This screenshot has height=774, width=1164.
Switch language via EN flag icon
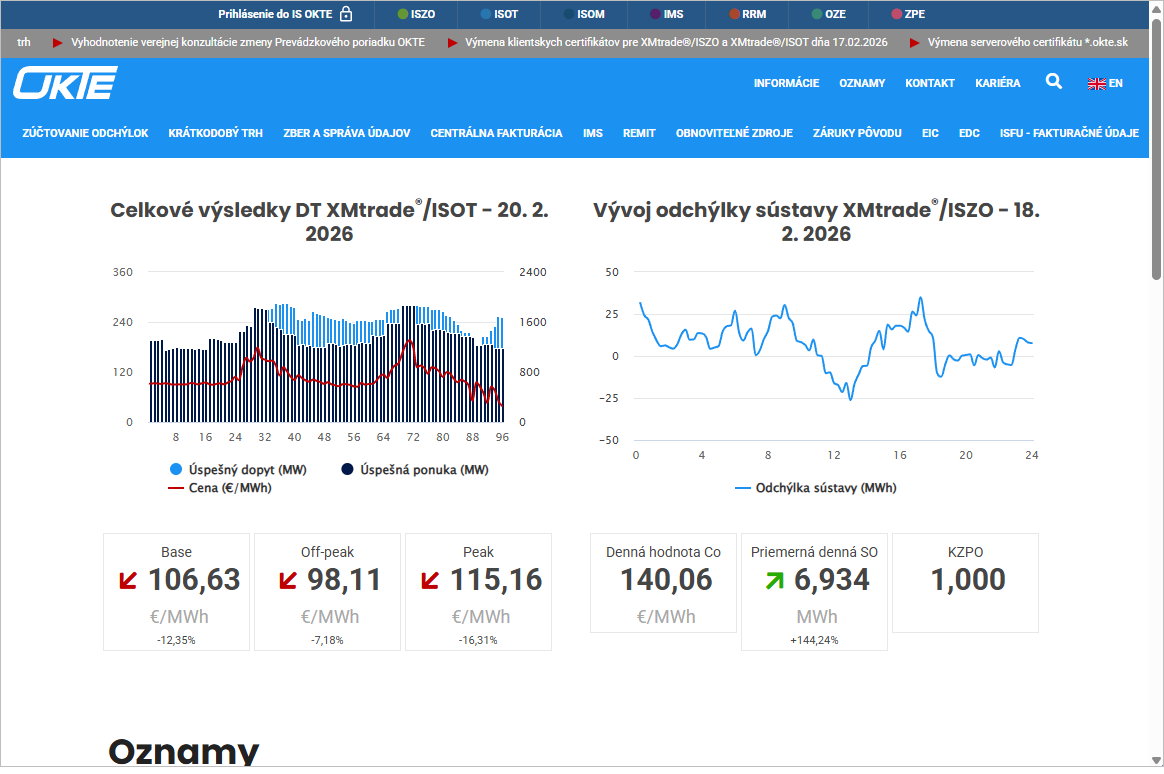tap(1105, 84)
